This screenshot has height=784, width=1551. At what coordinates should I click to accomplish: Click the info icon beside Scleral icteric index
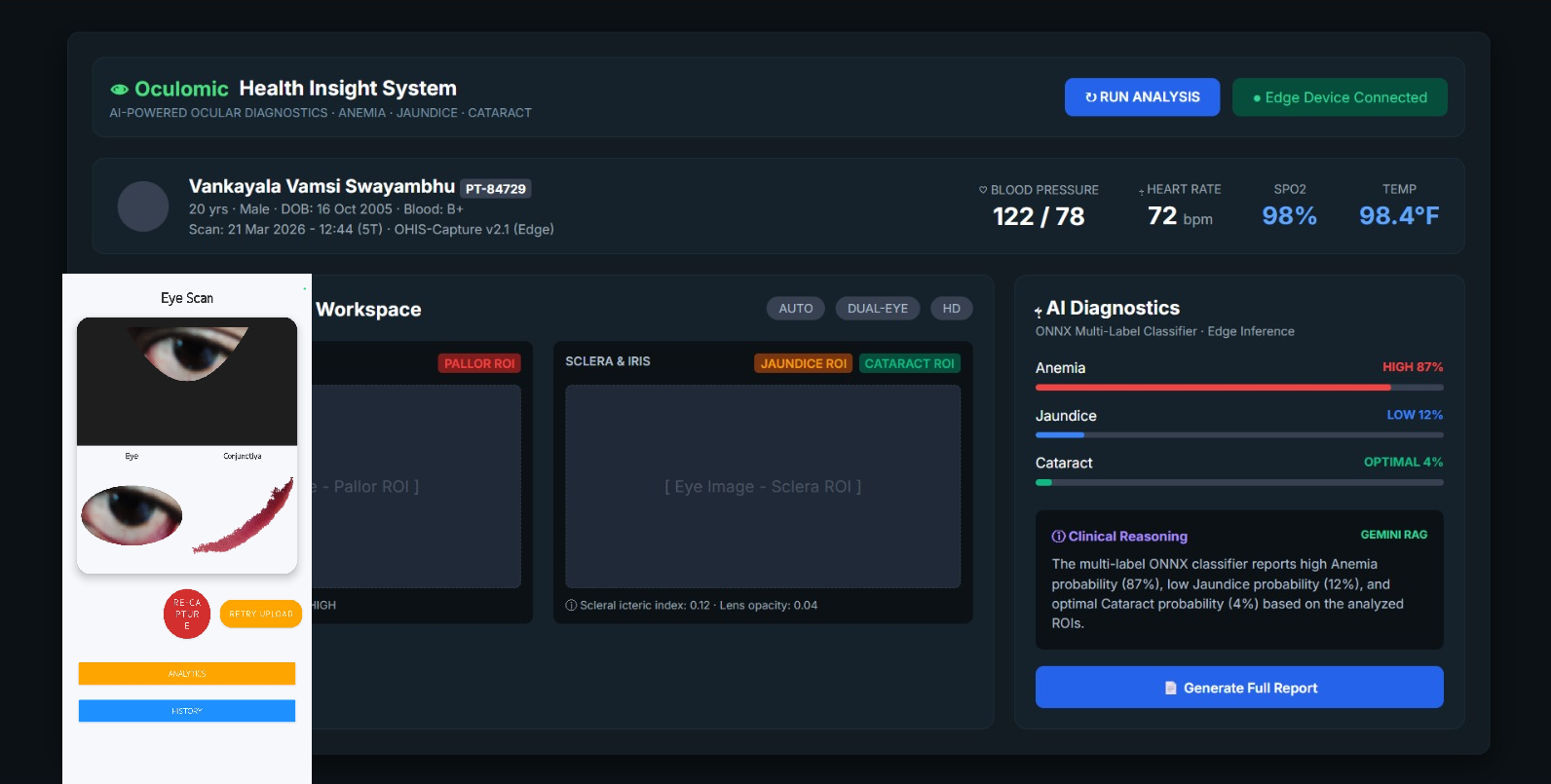(571, 606)
